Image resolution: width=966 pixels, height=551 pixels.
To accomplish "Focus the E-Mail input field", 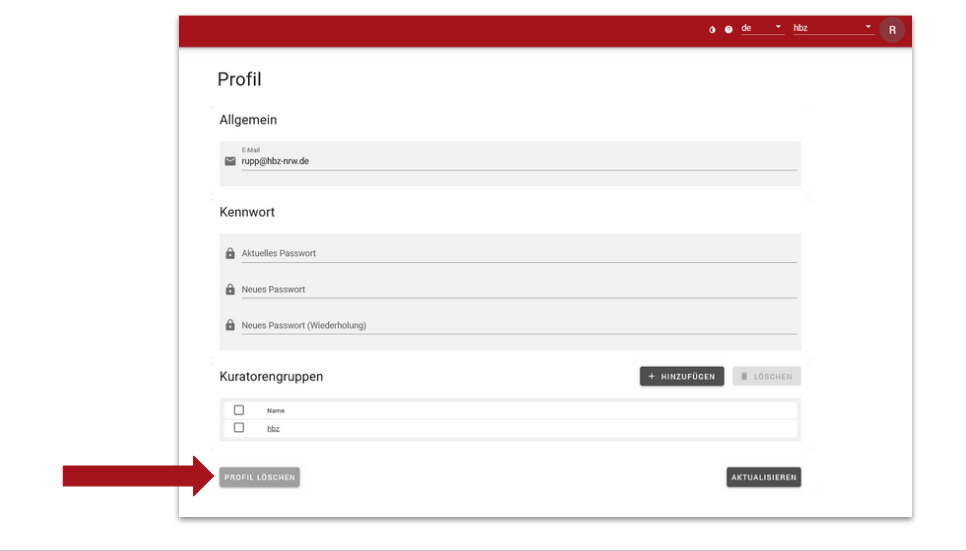I will [518, 161].
